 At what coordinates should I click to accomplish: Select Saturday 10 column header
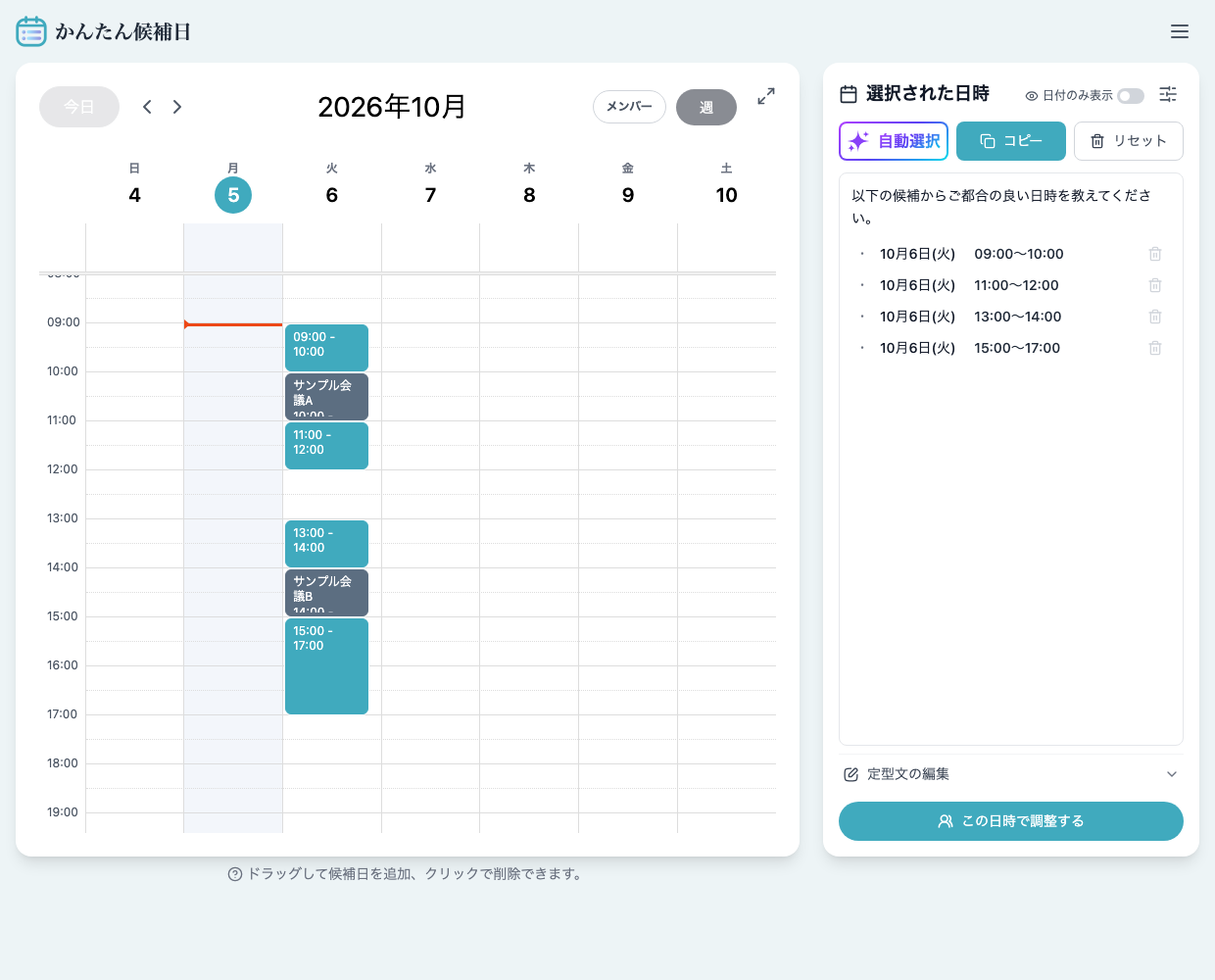click(x=726, y=184)
